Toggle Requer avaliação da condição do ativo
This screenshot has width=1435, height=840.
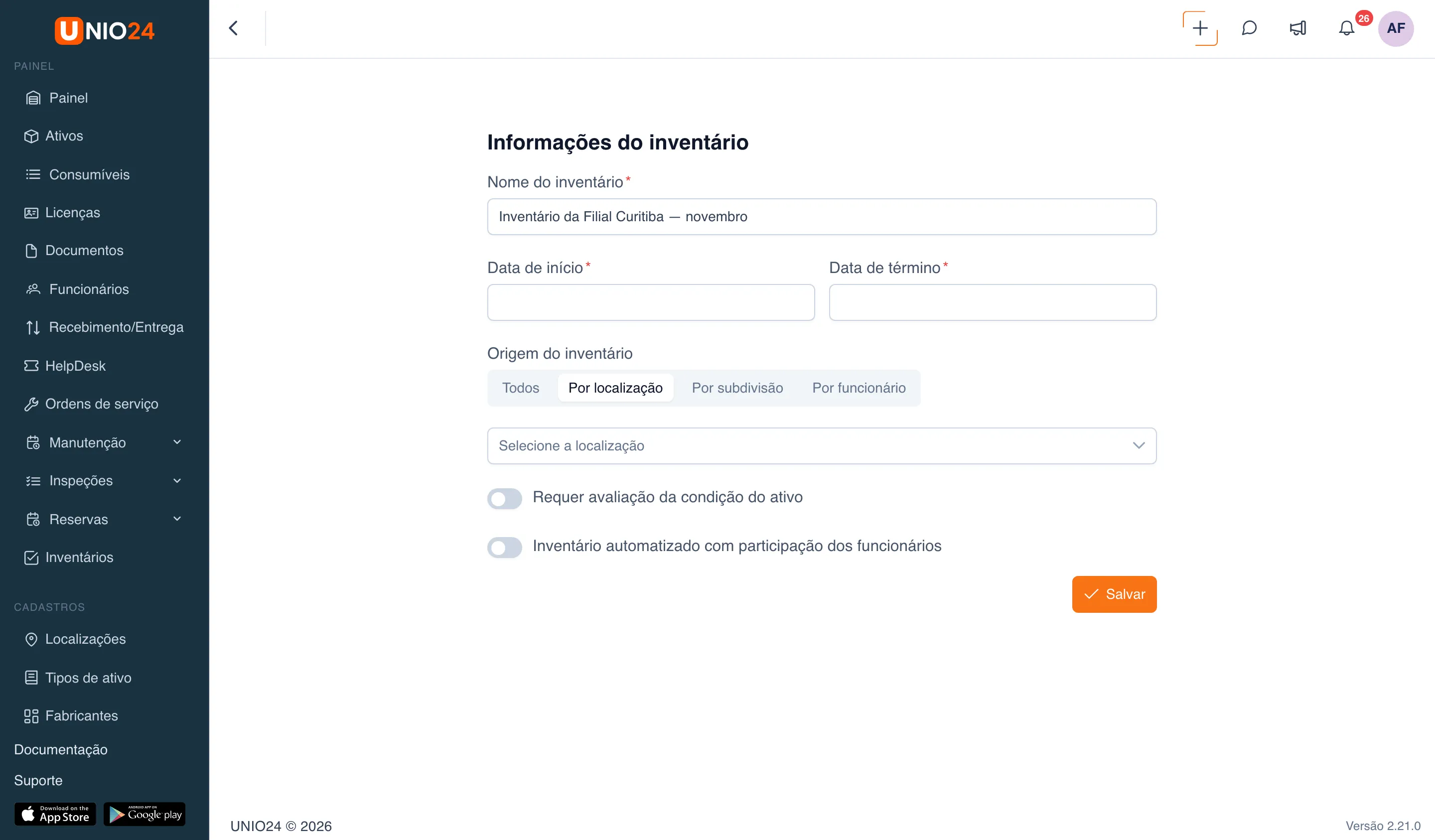point(505,498)
